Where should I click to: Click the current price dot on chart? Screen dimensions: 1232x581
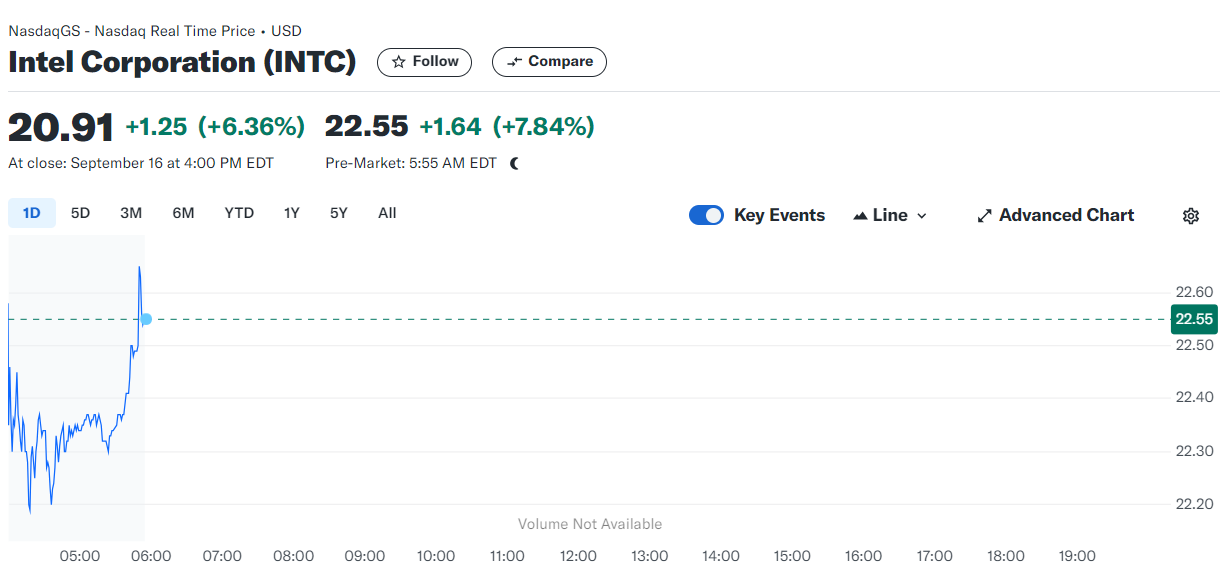pyautogui.click(x=146, y=320)
